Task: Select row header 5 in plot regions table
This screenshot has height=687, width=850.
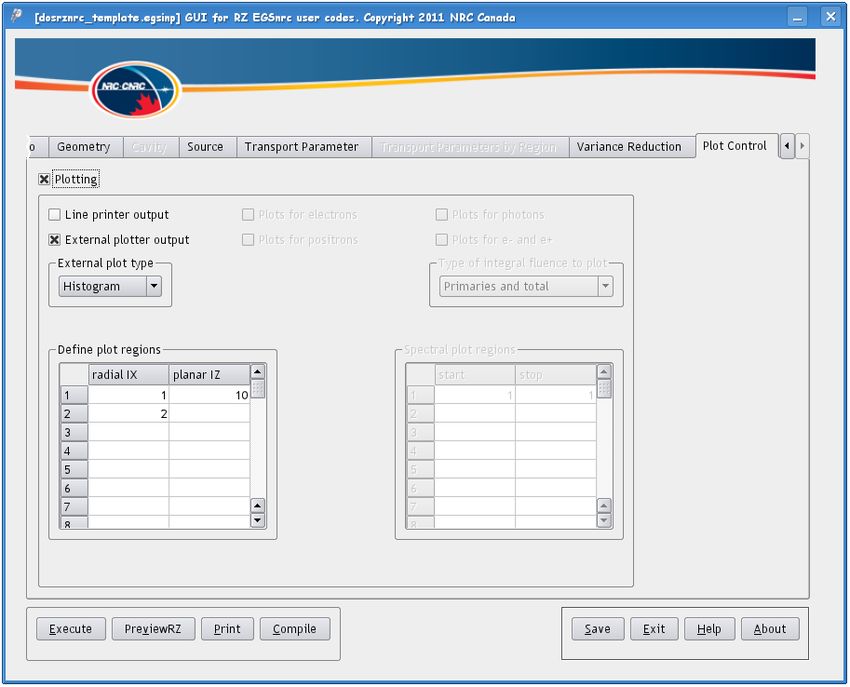Action: 74,470
